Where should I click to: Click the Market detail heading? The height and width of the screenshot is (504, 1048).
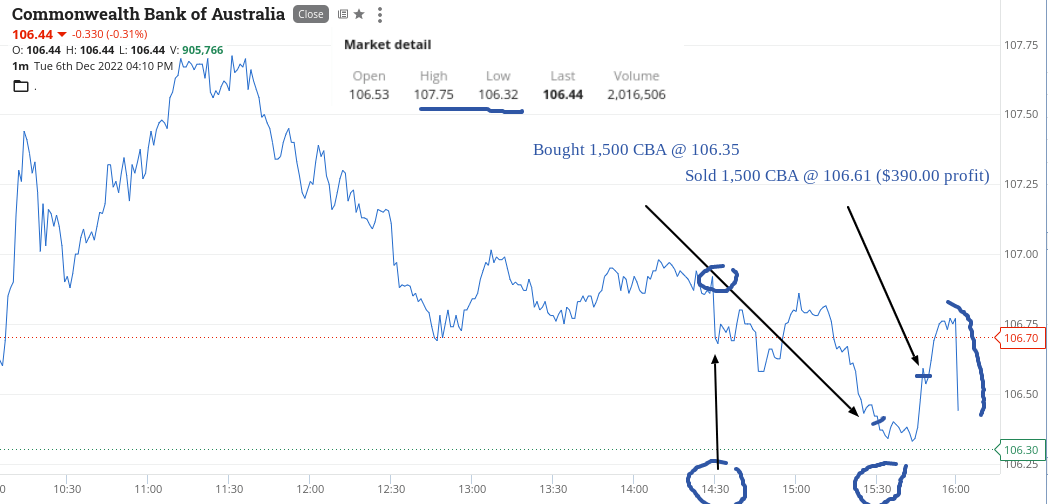tap(388, 45)
